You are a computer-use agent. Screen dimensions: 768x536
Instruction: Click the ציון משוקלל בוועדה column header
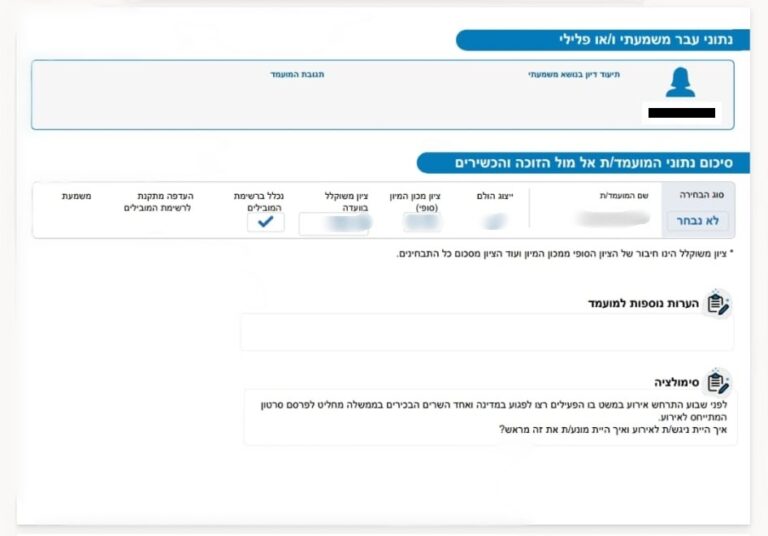click(347, 202)
